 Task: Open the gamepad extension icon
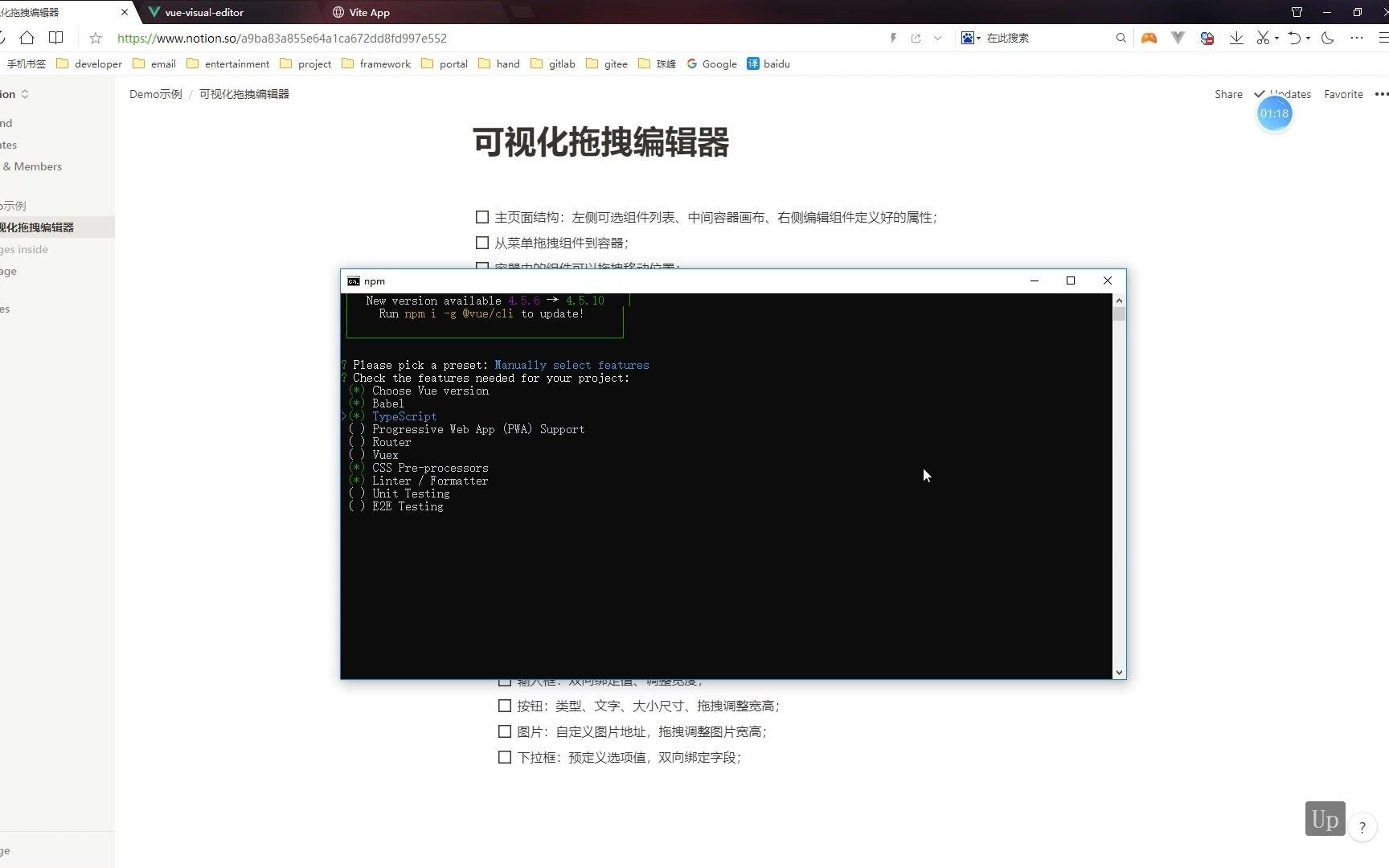click(x=1149, y=38)
